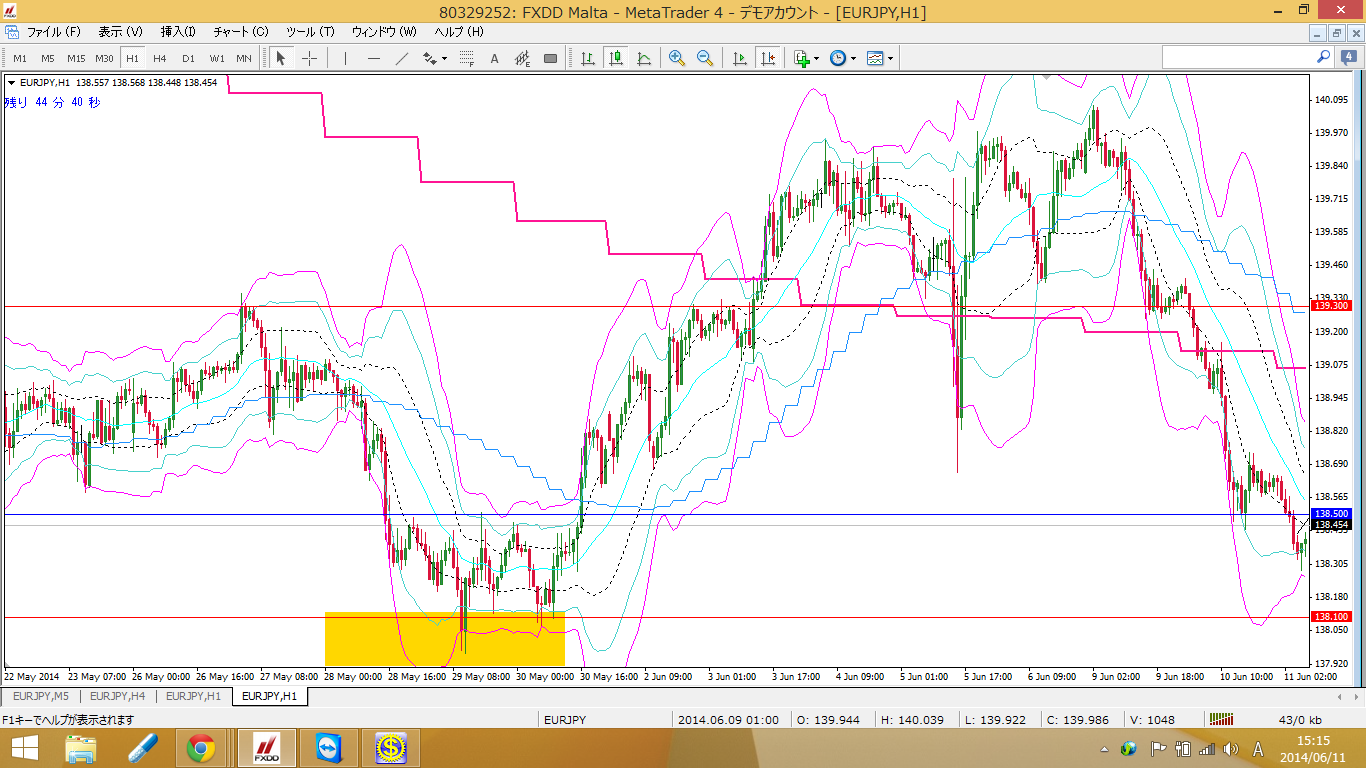
Task: Select D1 timeframe
Action: [188, 58]
